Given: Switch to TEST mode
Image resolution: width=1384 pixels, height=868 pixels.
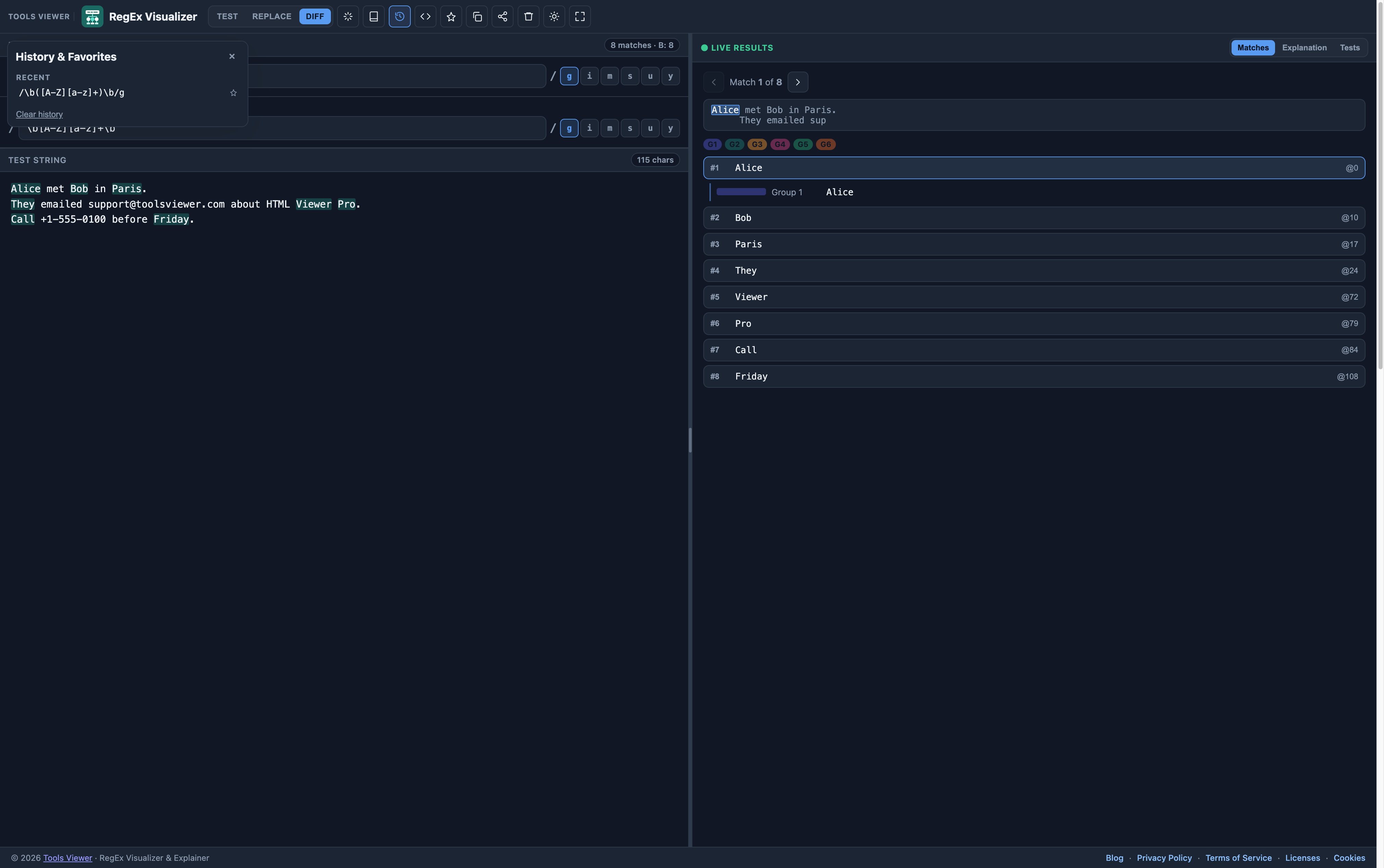Looking at the screenshot, I should pos(227,16).
